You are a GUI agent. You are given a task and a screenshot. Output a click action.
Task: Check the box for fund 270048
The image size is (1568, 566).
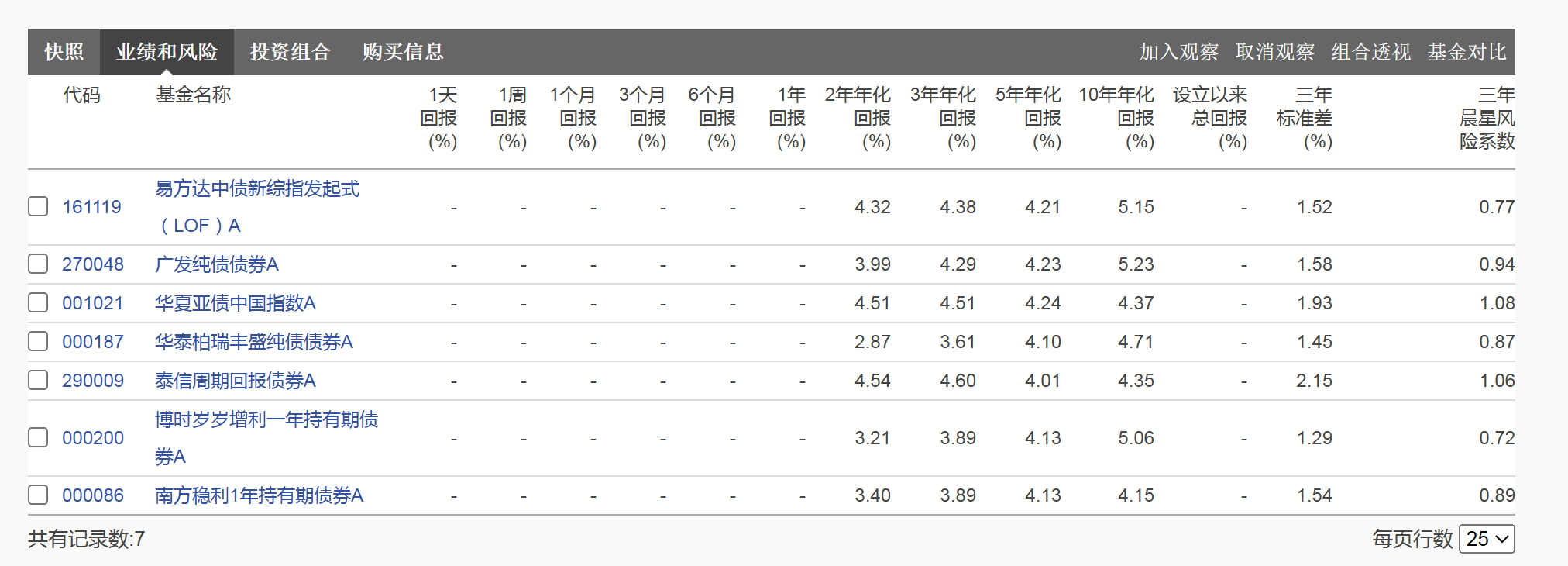pos(38,264)
